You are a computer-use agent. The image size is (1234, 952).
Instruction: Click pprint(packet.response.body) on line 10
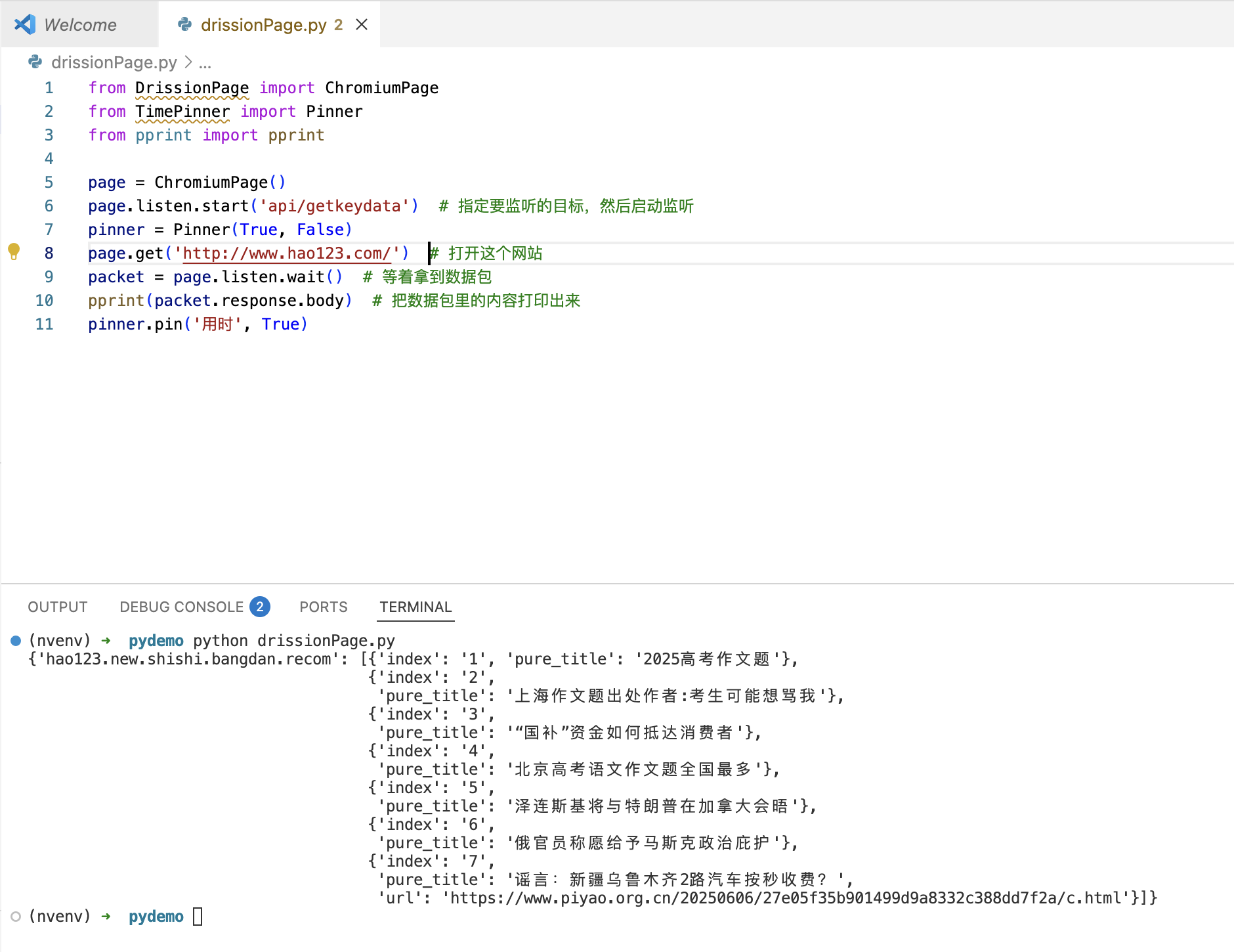pos(221,301)
